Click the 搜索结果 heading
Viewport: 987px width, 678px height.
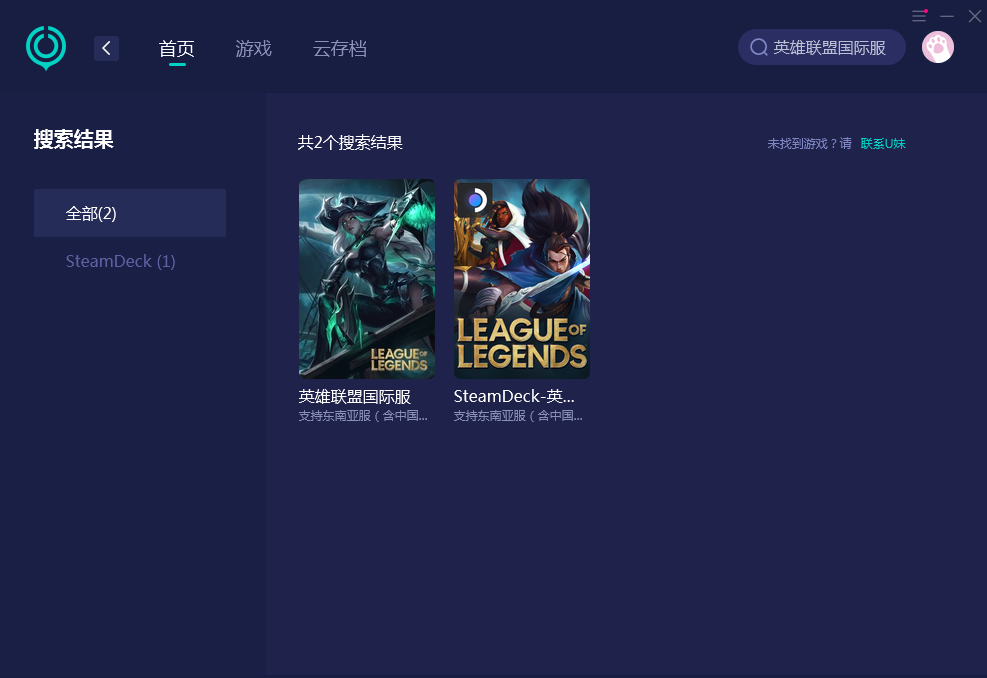[74, 139]
